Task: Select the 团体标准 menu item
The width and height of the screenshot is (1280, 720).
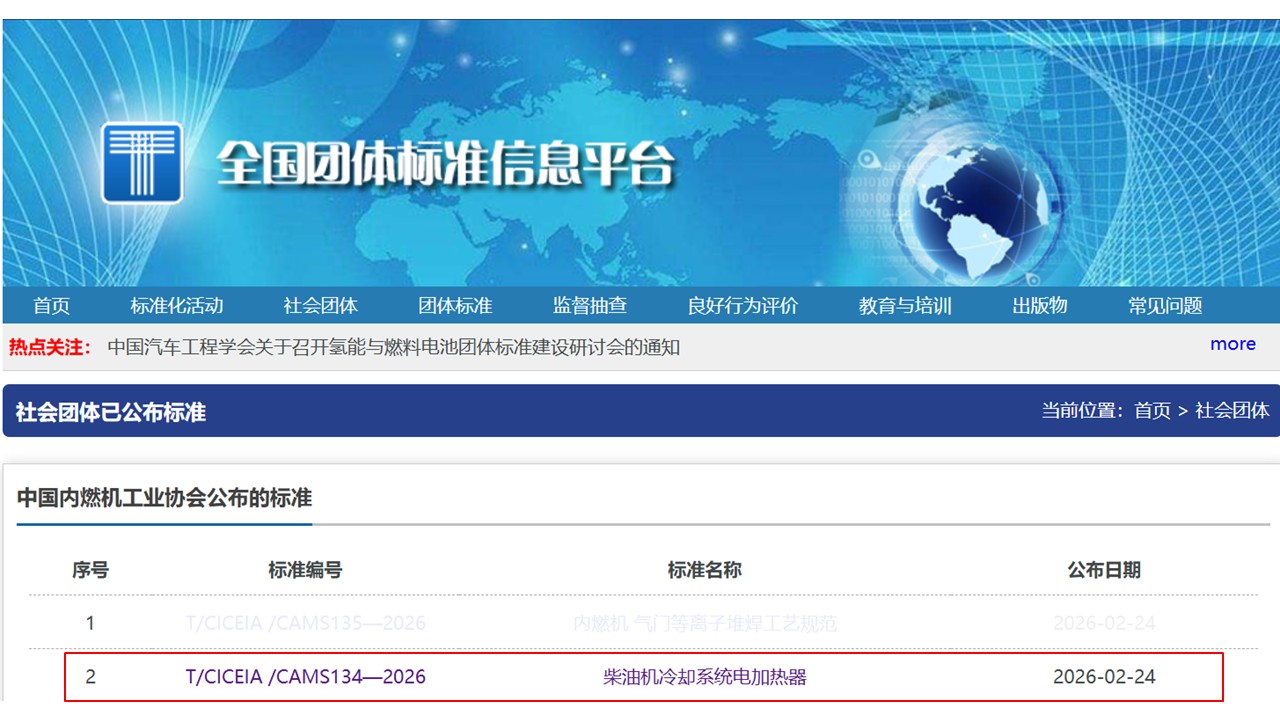Action: [x=455, y=306]
